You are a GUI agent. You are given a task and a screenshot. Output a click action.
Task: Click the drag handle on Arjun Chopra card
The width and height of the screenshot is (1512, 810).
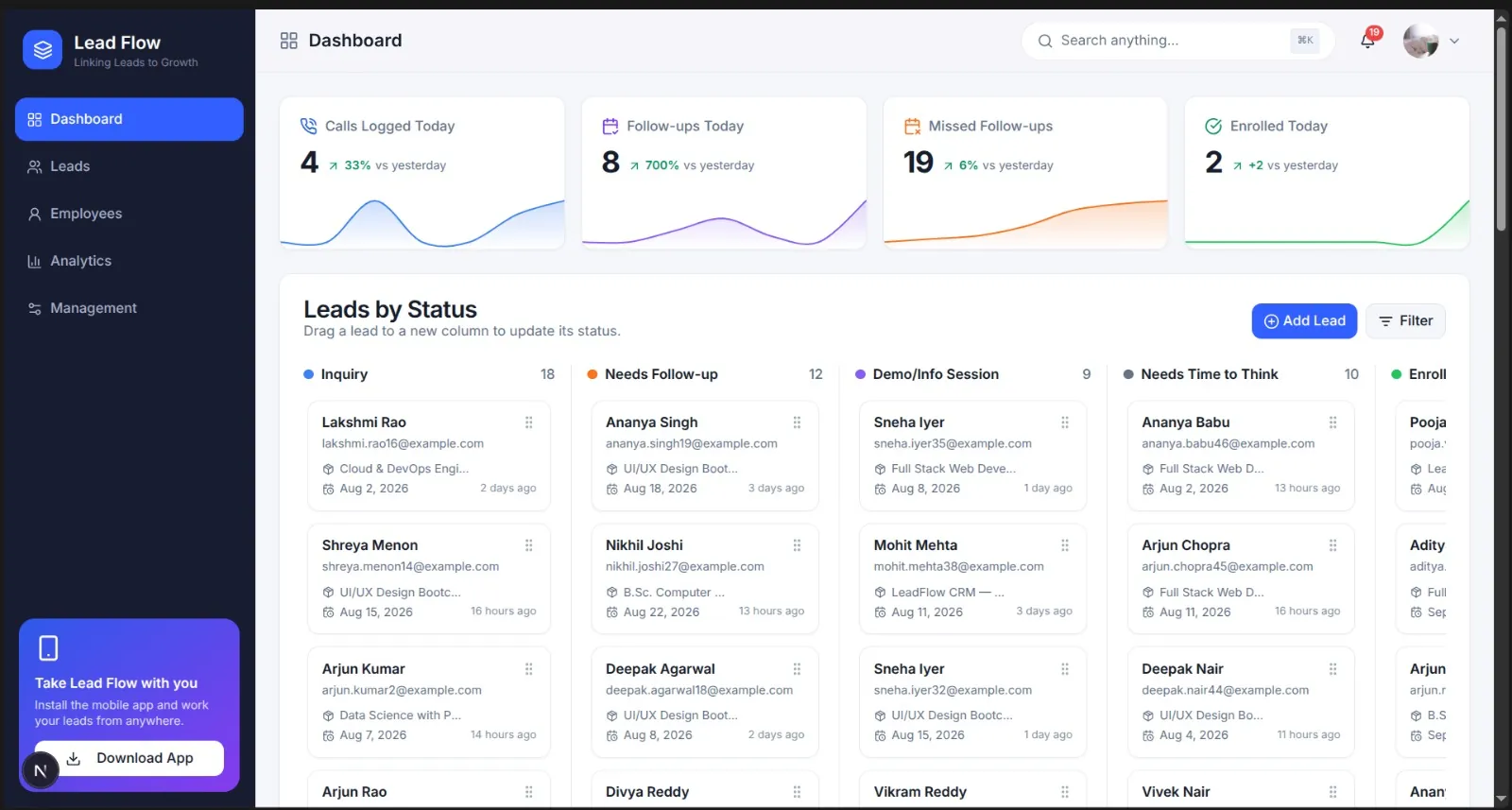(1333, 545)
